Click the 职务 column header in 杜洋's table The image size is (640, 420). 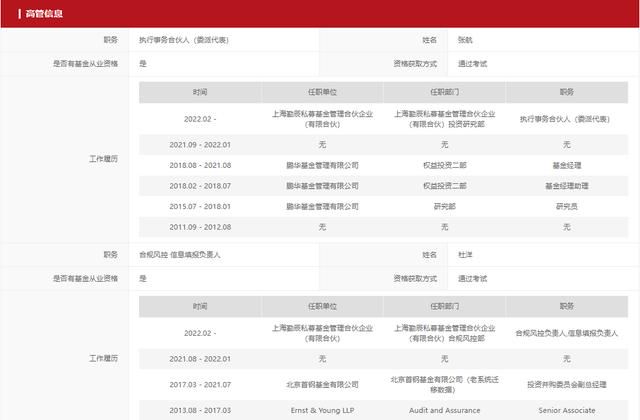[567, 307]
